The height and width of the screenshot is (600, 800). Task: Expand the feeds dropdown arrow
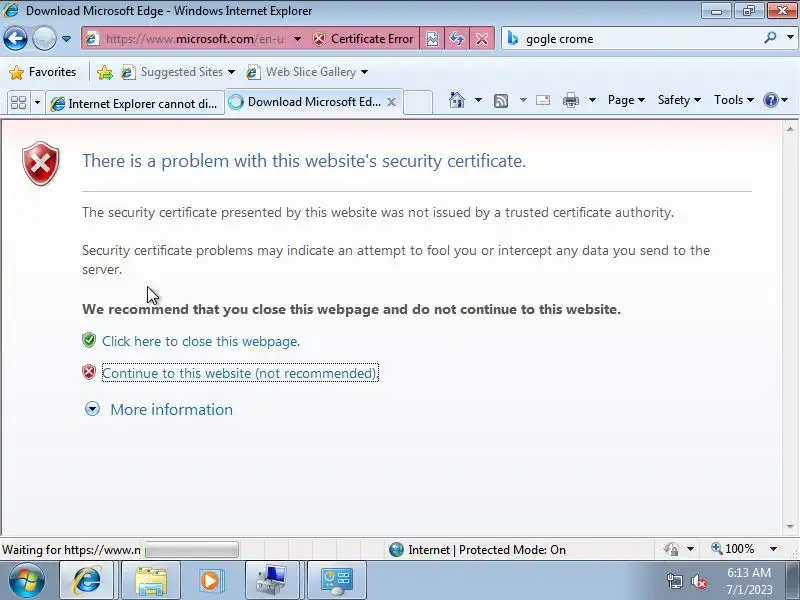tap(523, 100)
